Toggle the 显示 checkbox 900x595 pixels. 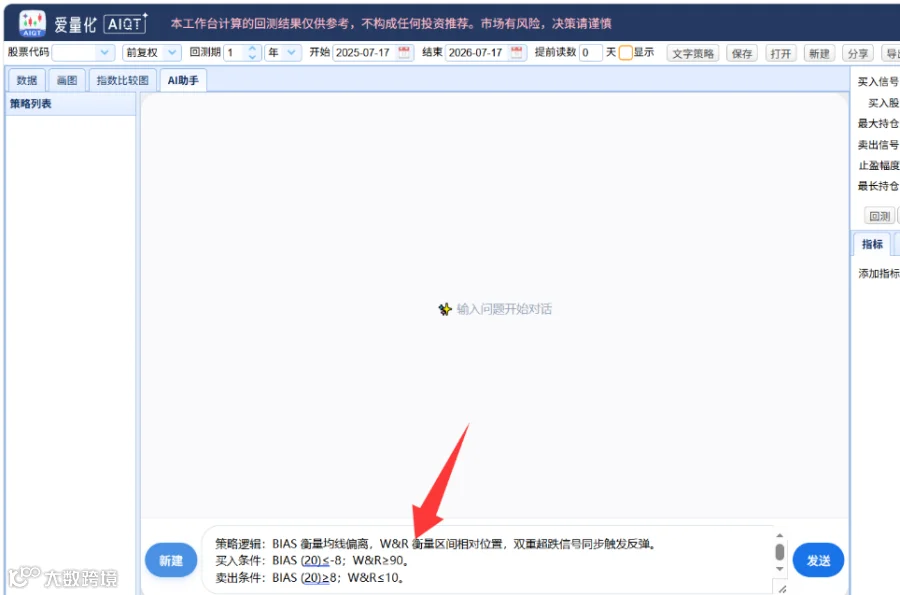click(626, 53)
